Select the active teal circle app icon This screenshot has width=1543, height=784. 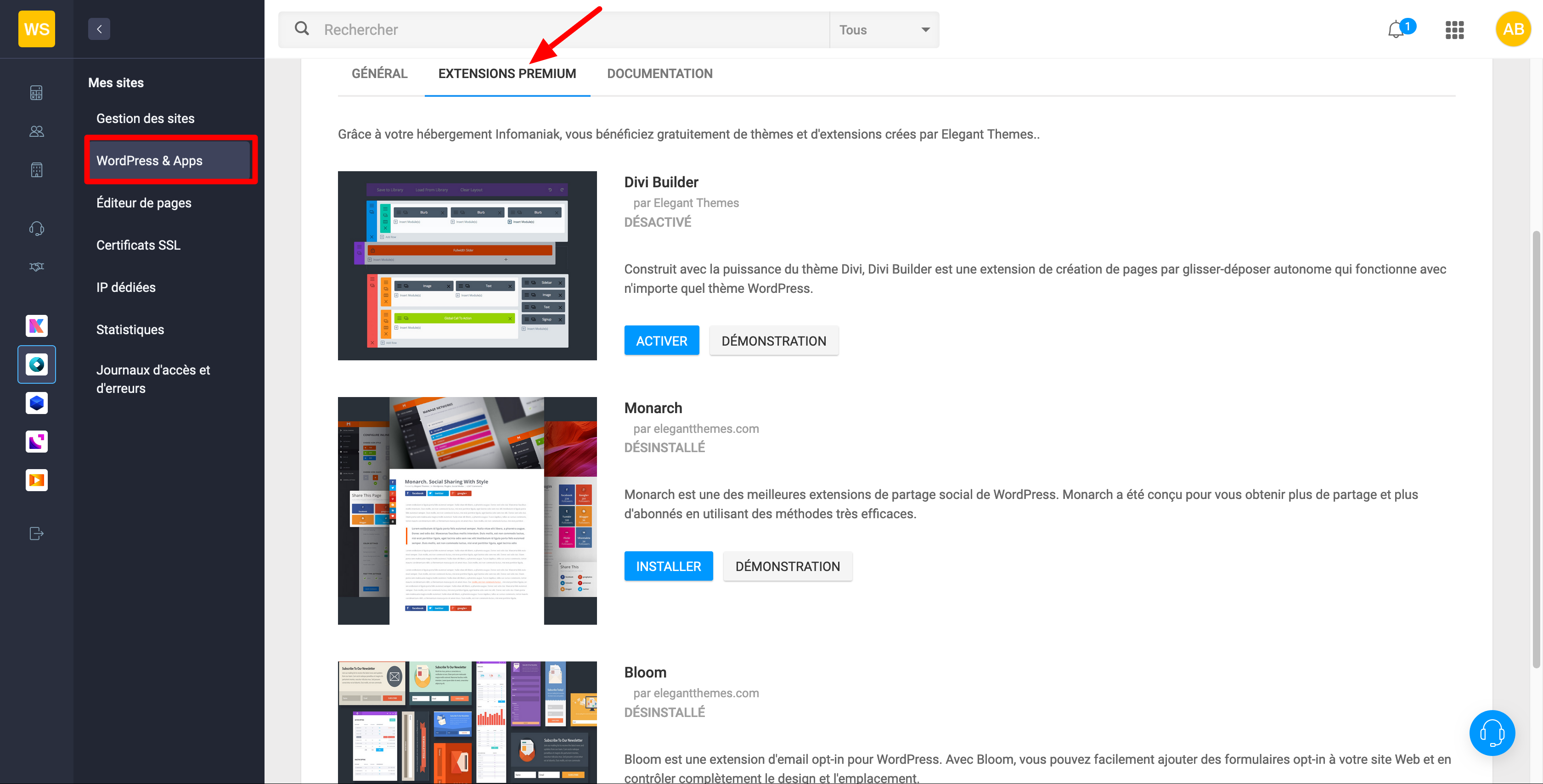37,364
